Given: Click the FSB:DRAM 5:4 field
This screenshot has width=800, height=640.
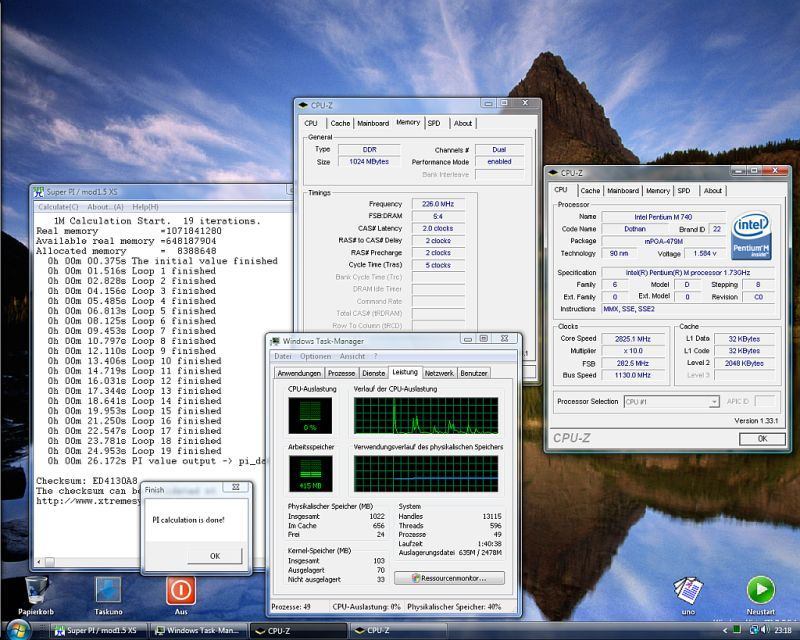Looking at the screenshot, I should point(438,216).
